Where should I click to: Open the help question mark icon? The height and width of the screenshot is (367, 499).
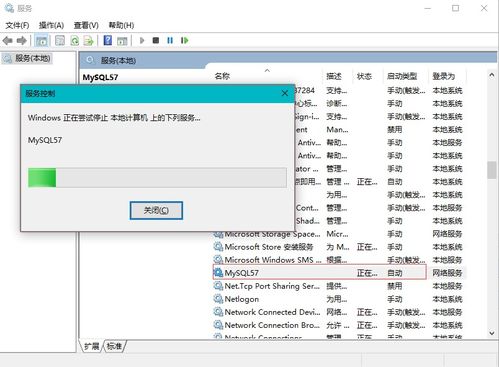tap(108, 40)
